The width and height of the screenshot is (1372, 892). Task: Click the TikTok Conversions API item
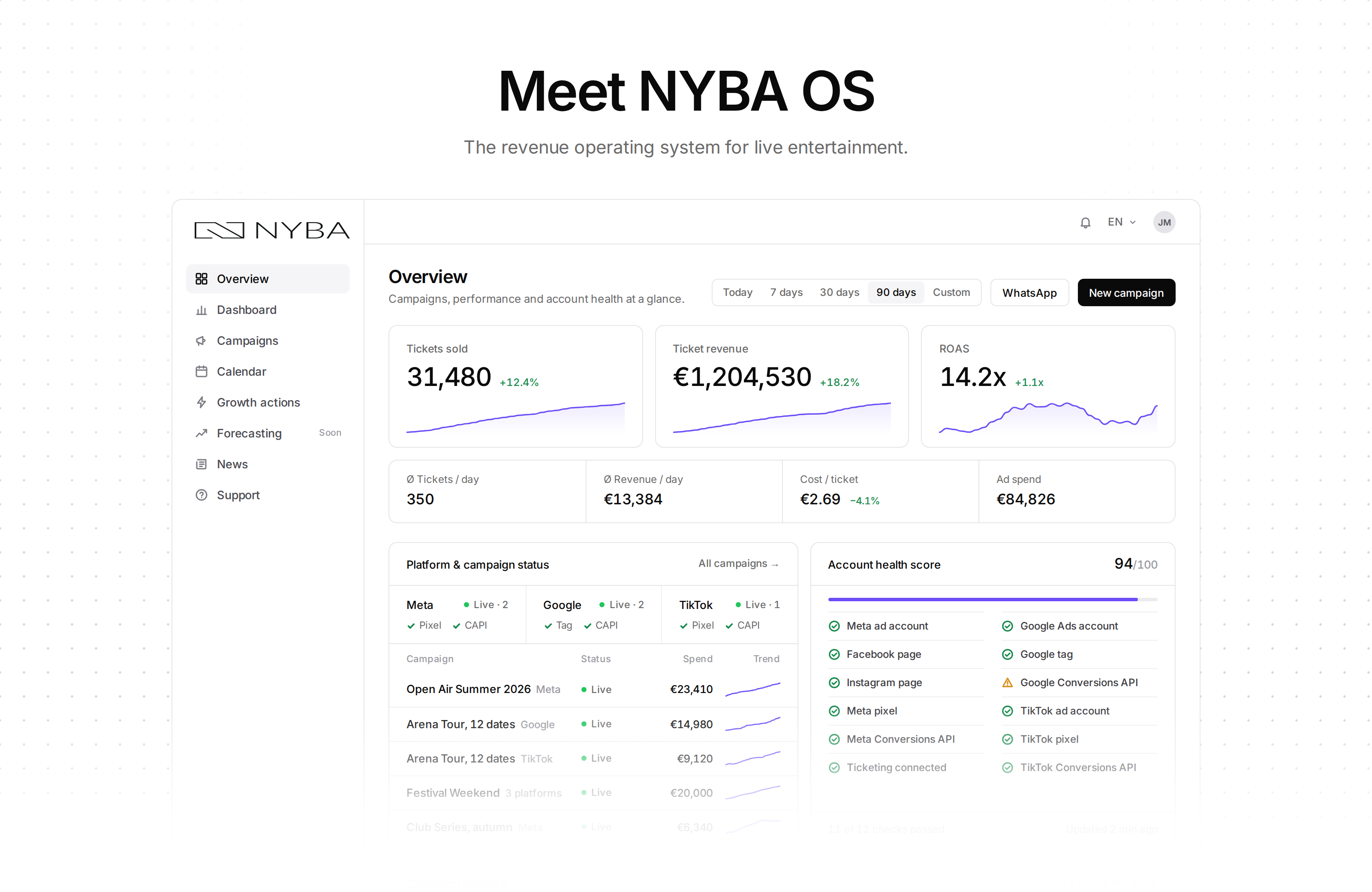click(1079, 768)
